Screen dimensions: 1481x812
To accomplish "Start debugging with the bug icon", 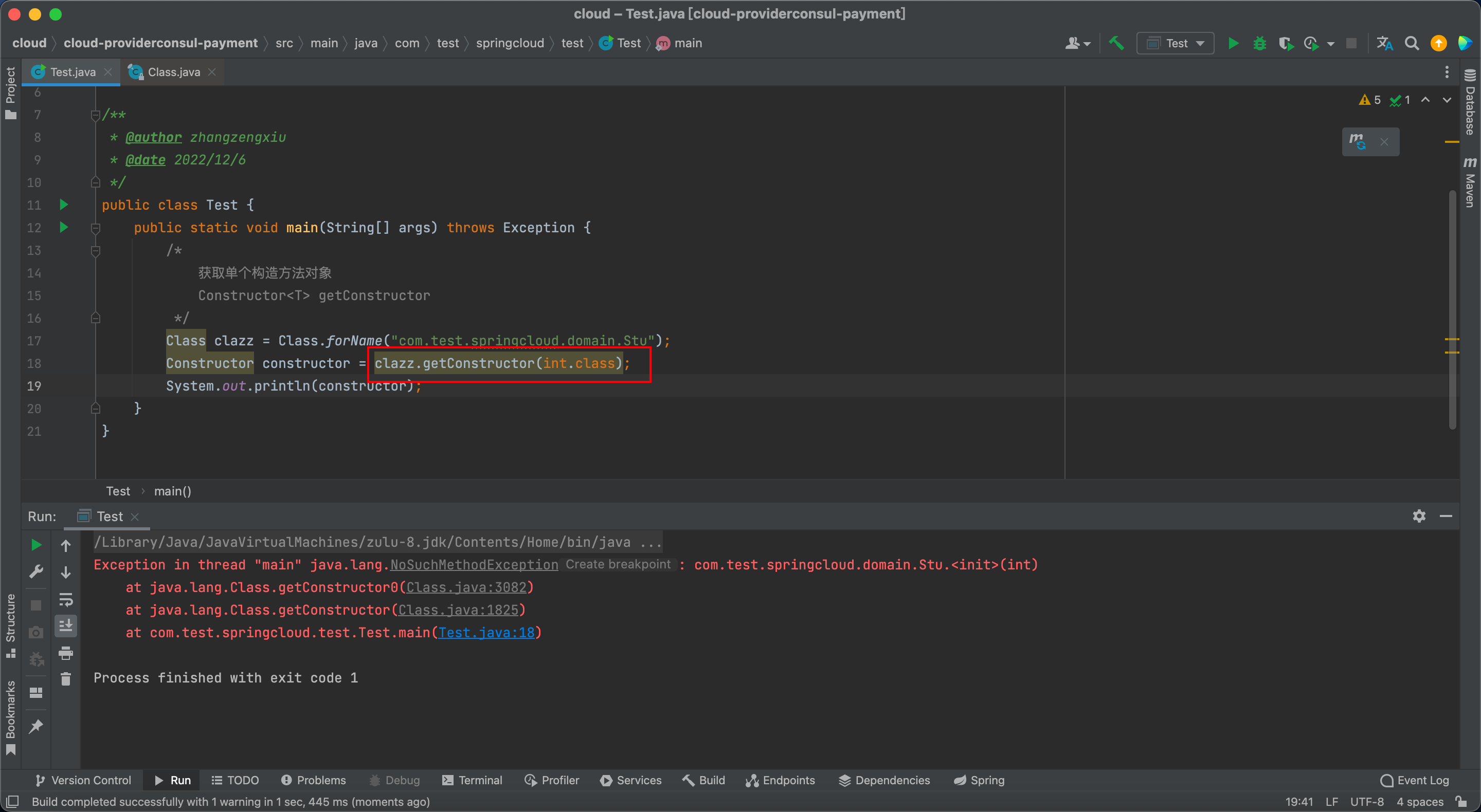I will pyautogui.click(x=1259, y=43).
